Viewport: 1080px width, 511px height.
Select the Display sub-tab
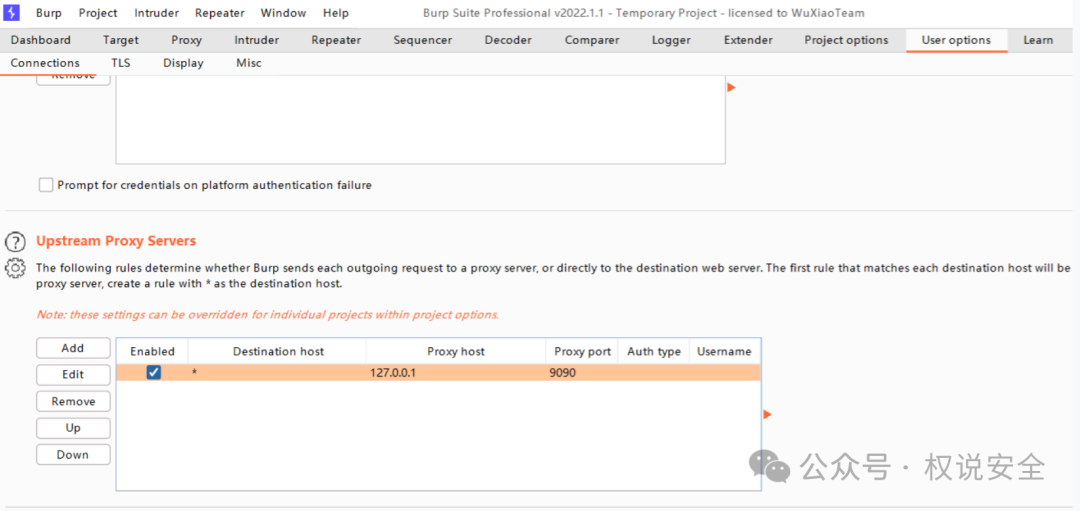tap(183, 63)
